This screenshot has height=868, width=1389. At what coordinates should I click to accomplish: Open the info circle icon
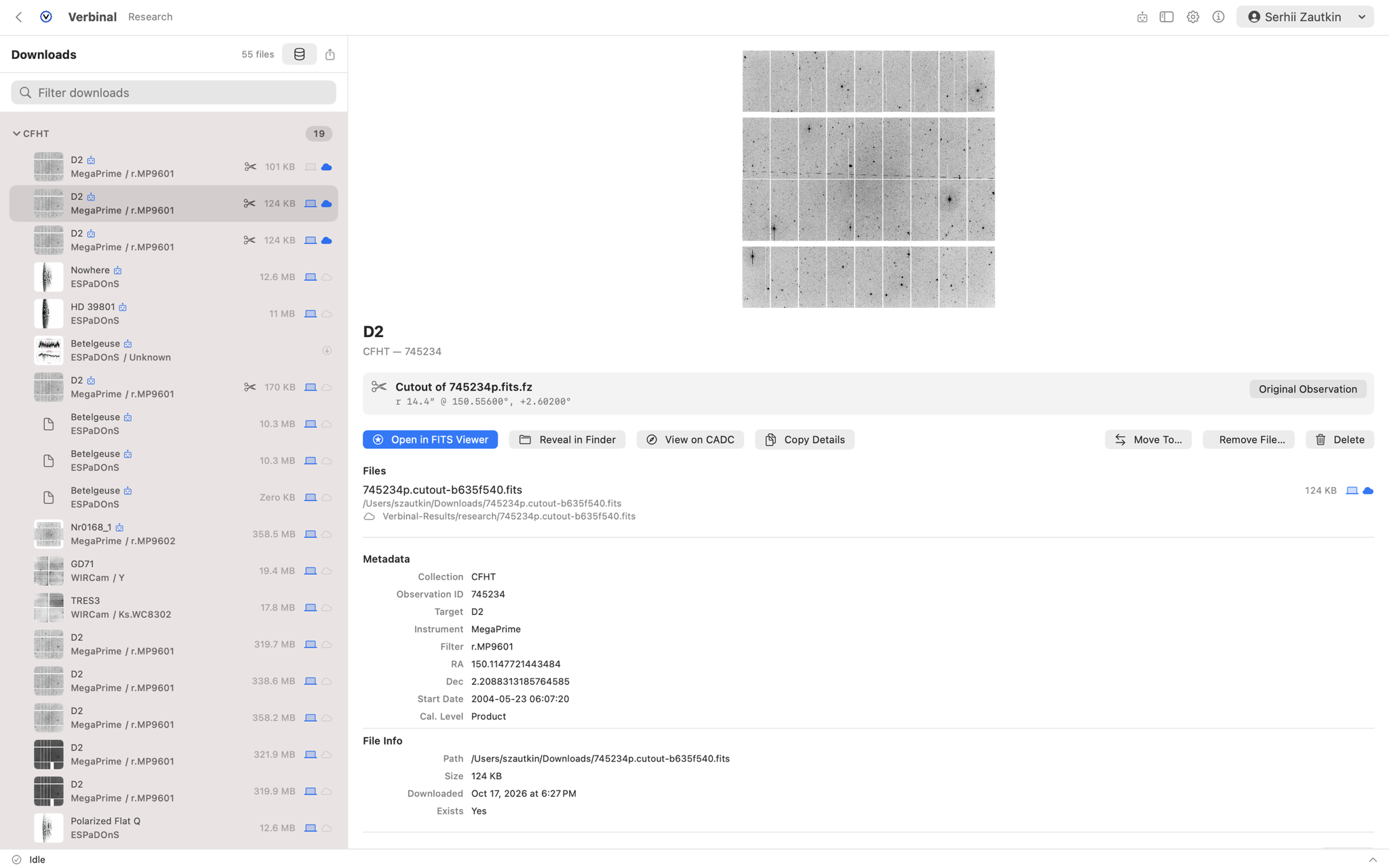pyautogui.click(x=1219, y=17)
